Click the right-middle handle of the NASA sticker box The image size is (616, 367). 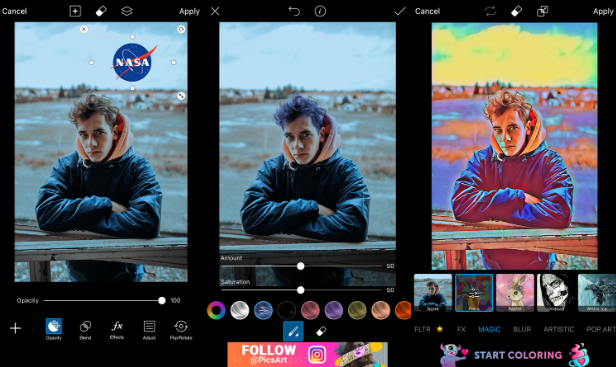click(x=174, y=62)
